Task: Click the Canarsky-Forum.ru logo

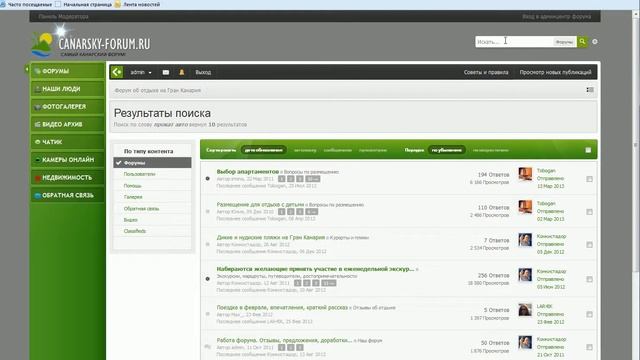Action: [91, 43]
